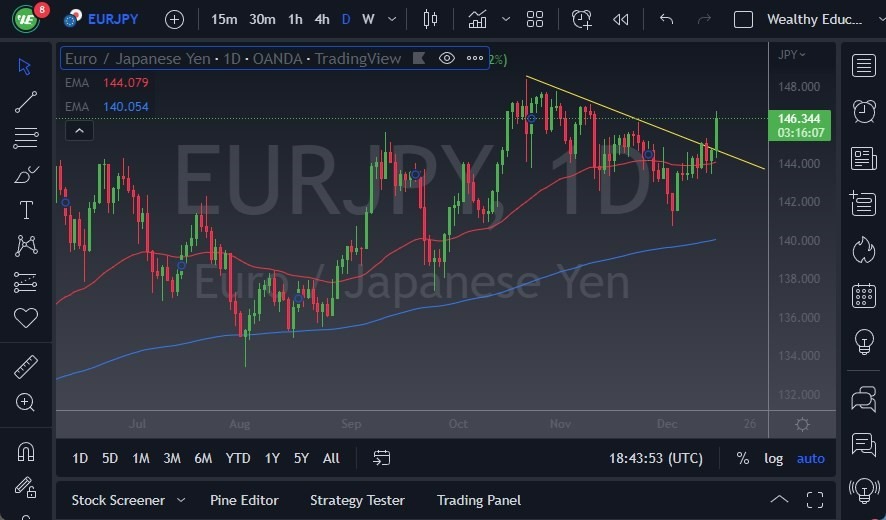
Task: Open the JPY currency dropdown
Action: 791,55
